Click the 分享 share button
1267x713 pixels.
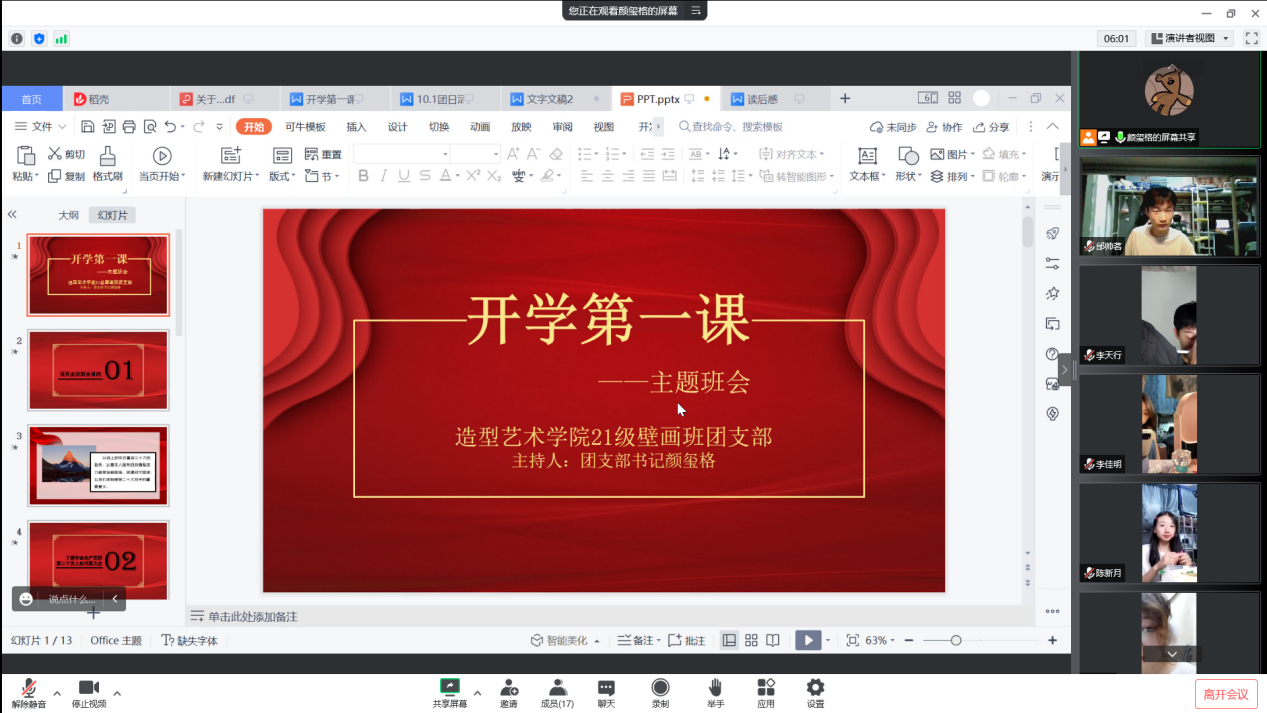click(x=990, y=127)
